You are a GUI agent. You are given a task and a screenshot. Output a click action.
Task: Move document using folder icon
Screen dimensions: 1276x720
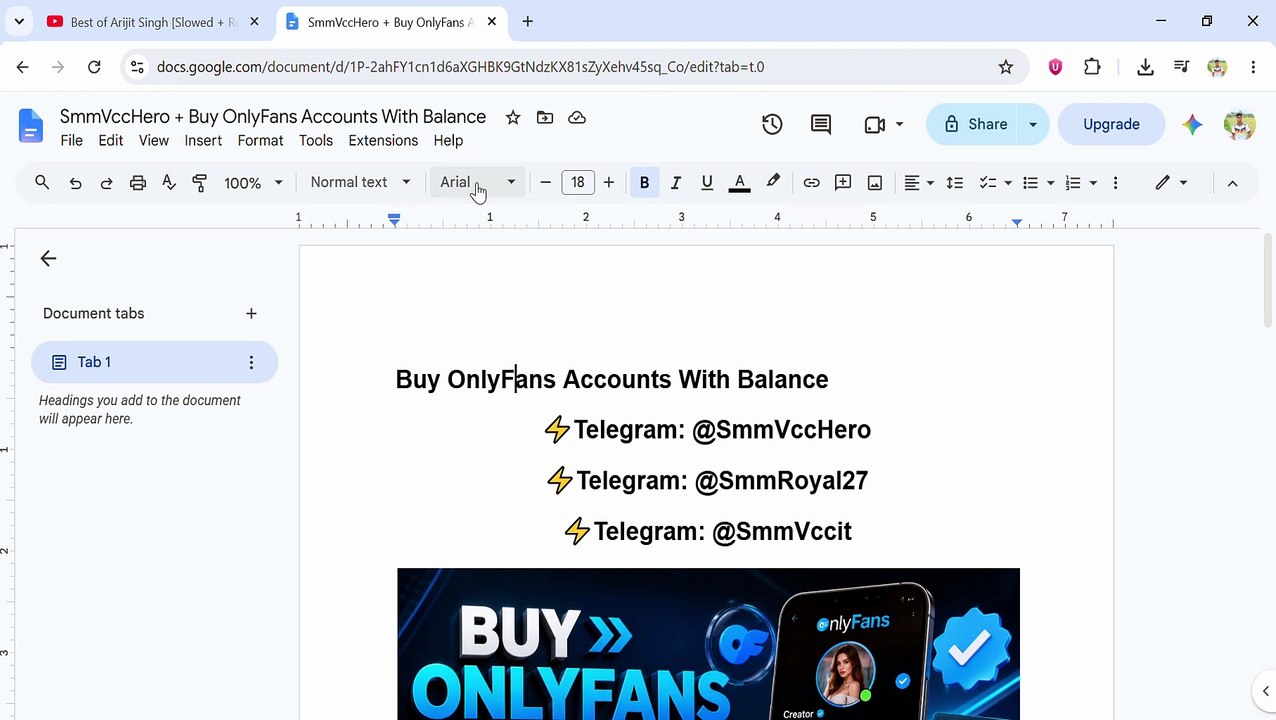545,117
